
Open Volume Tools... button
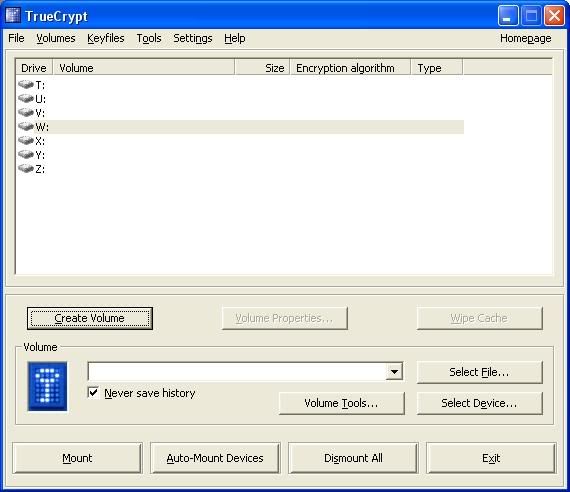341,403
